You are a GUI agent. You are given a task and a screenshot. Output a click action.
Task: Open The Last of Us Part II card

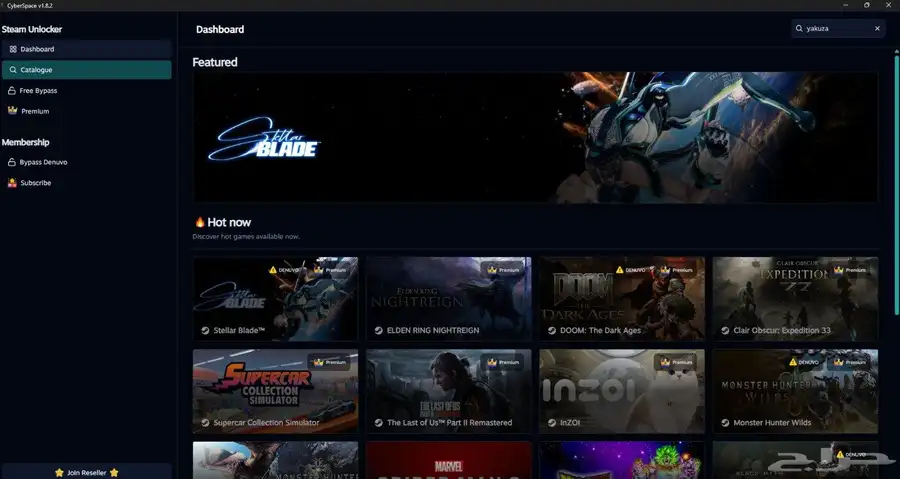click(449, 391)
